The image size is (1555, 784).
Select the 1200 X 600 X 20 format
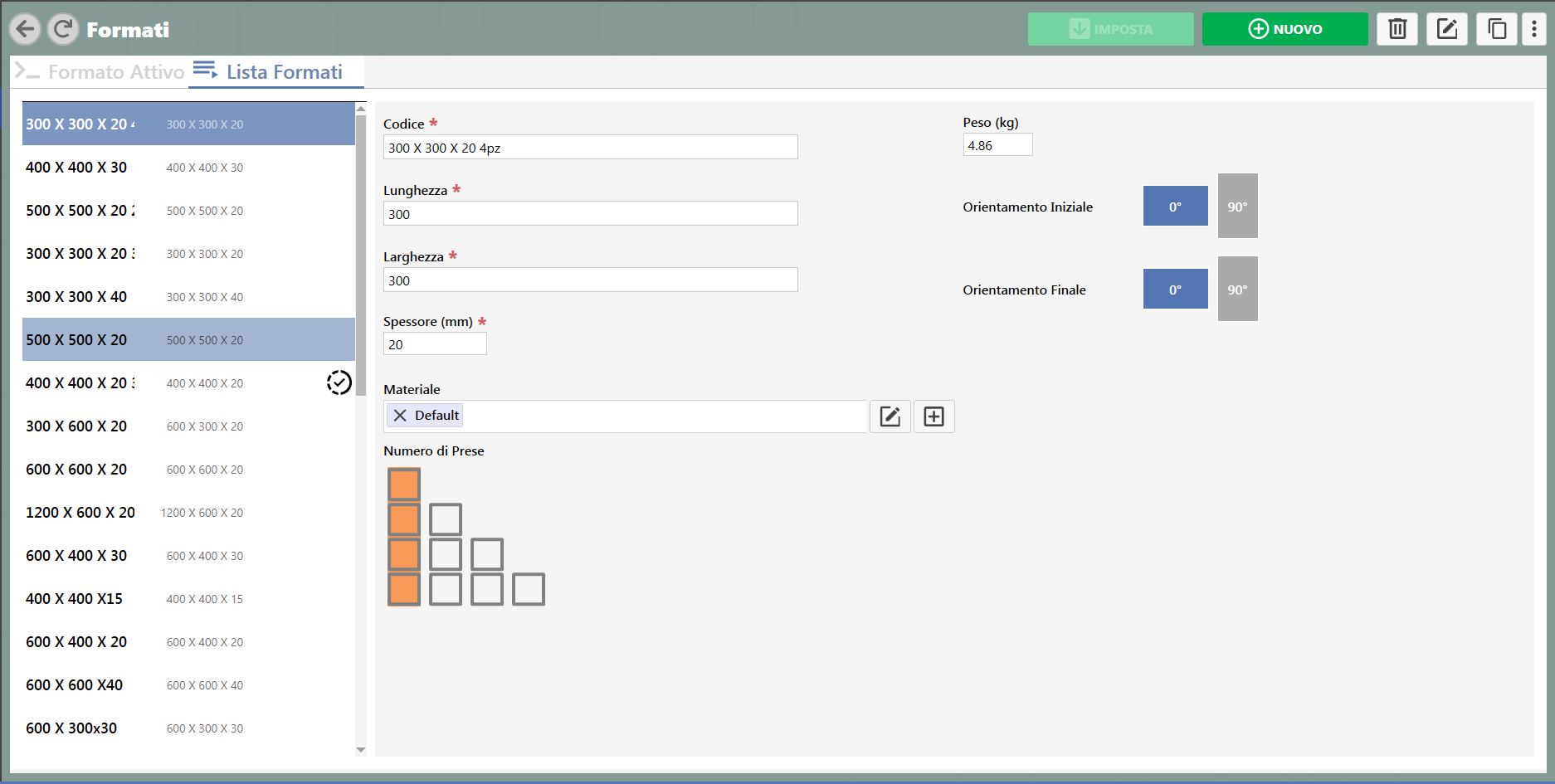tap(188, 512)
